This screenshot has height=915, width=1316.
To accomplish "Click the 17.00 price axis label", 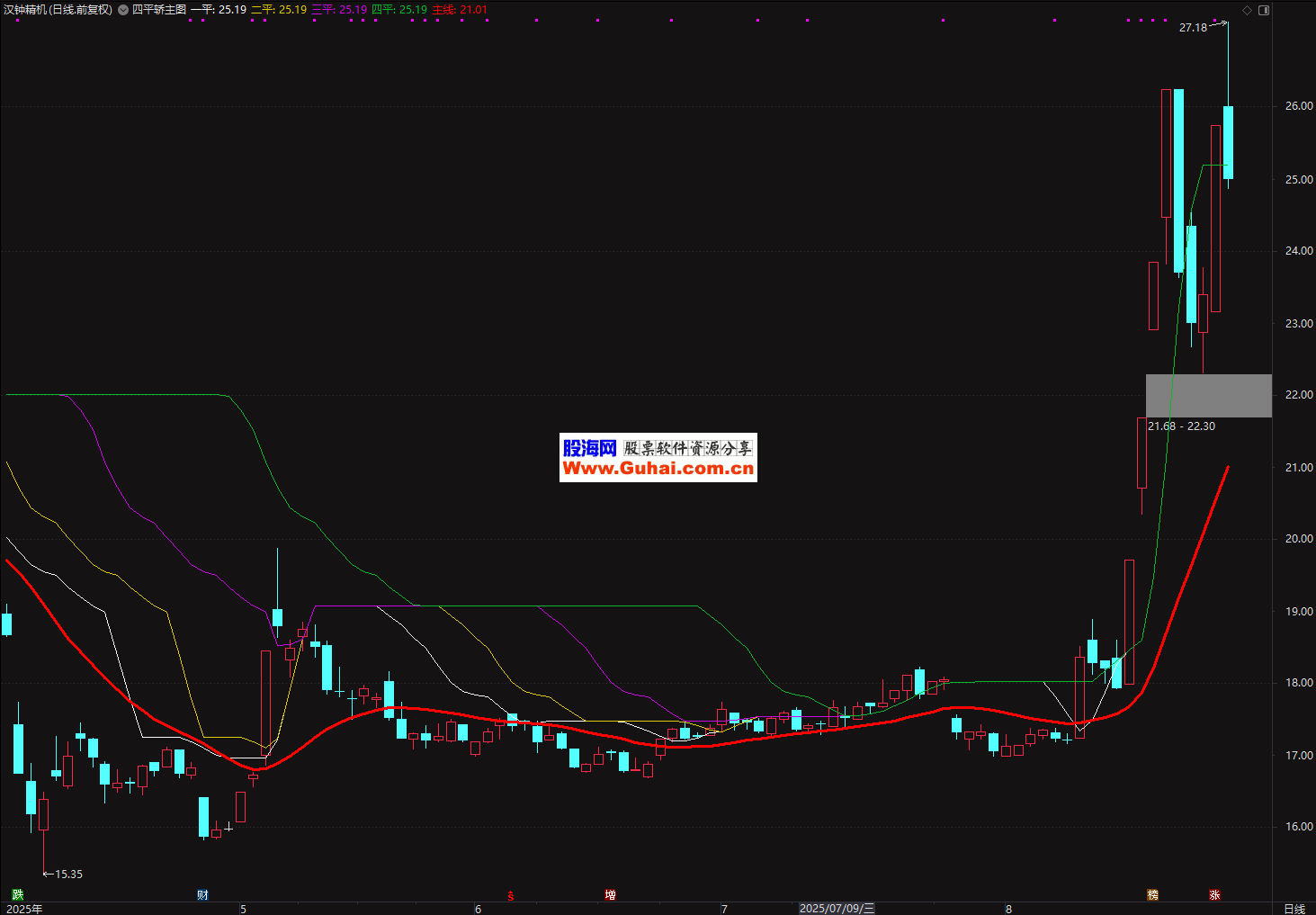I will [1299, 756].
